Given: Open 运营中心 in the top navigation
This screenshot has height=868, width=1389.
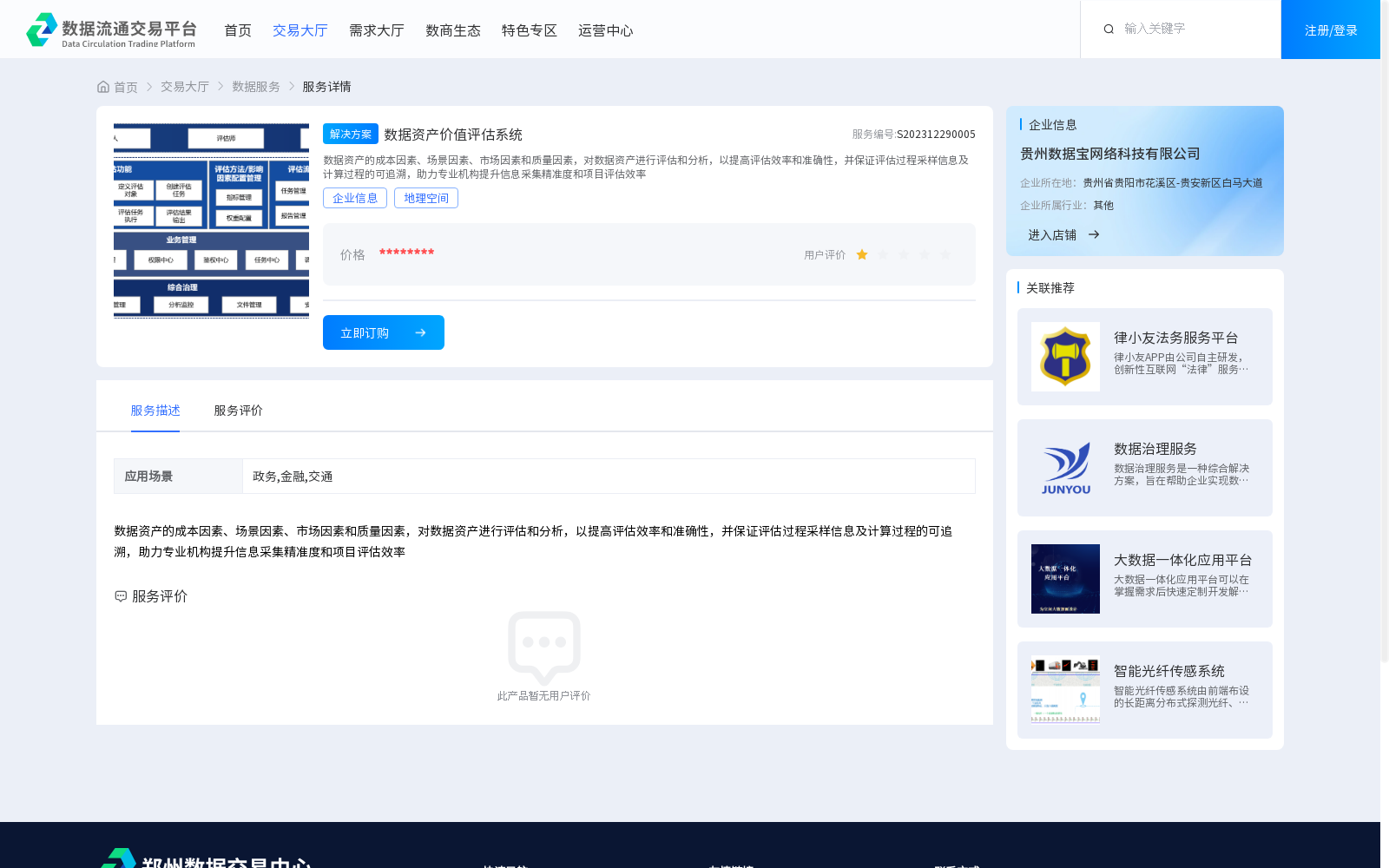Looking at the screenshot, I should (x=606, y=30).
